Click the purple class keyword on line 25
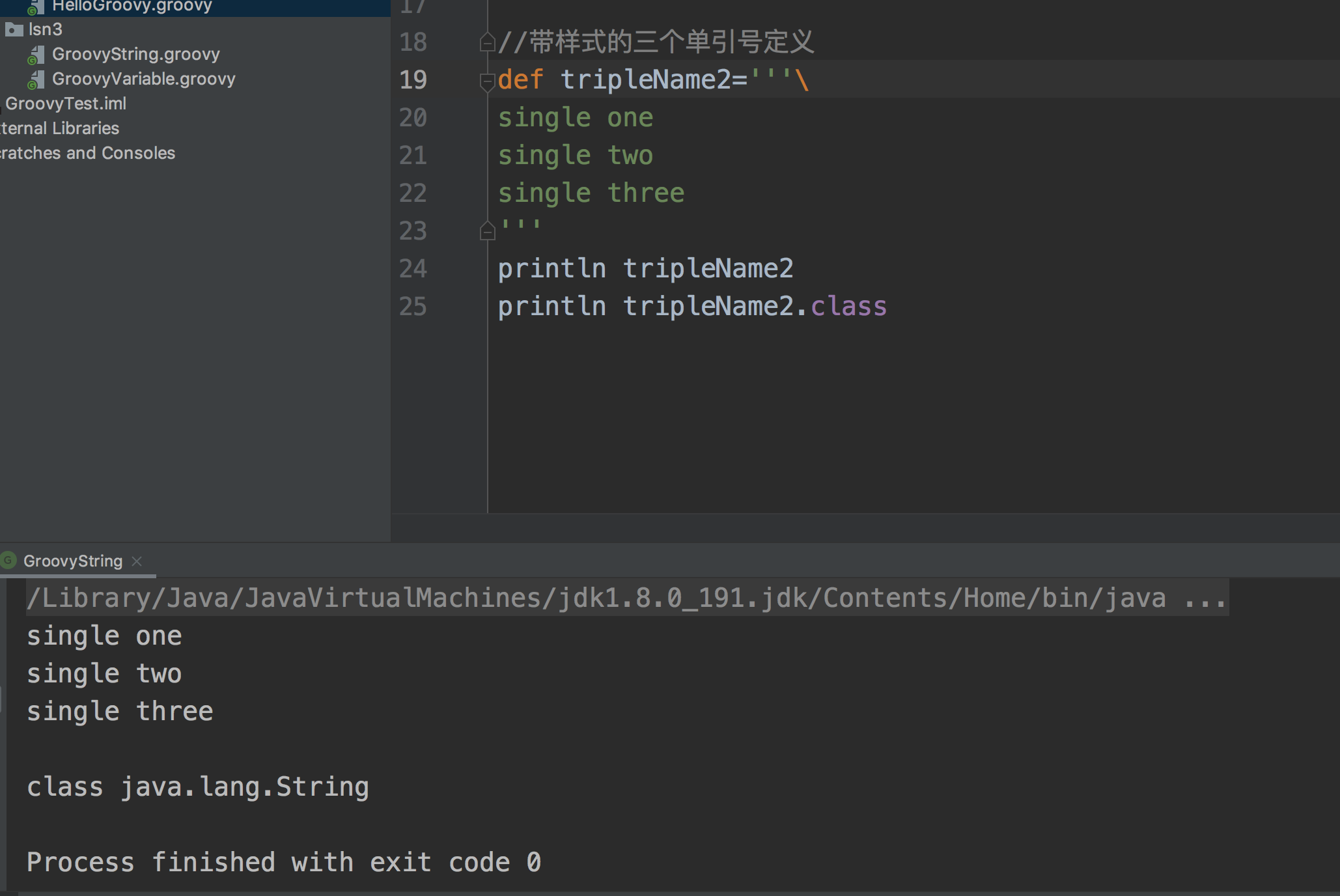Image resolution: width=1340 pixels, height=896 pixels. point(848,306)
